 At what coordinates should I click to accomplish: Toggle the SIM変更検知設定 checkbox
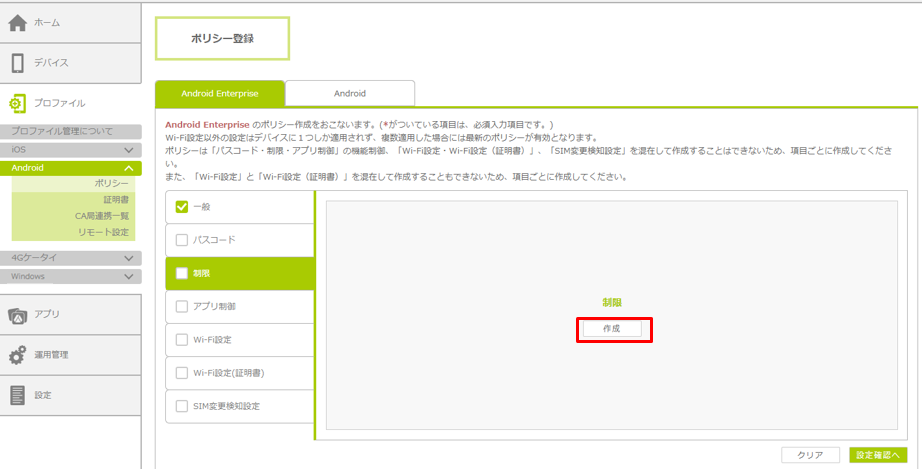[182, 406]
